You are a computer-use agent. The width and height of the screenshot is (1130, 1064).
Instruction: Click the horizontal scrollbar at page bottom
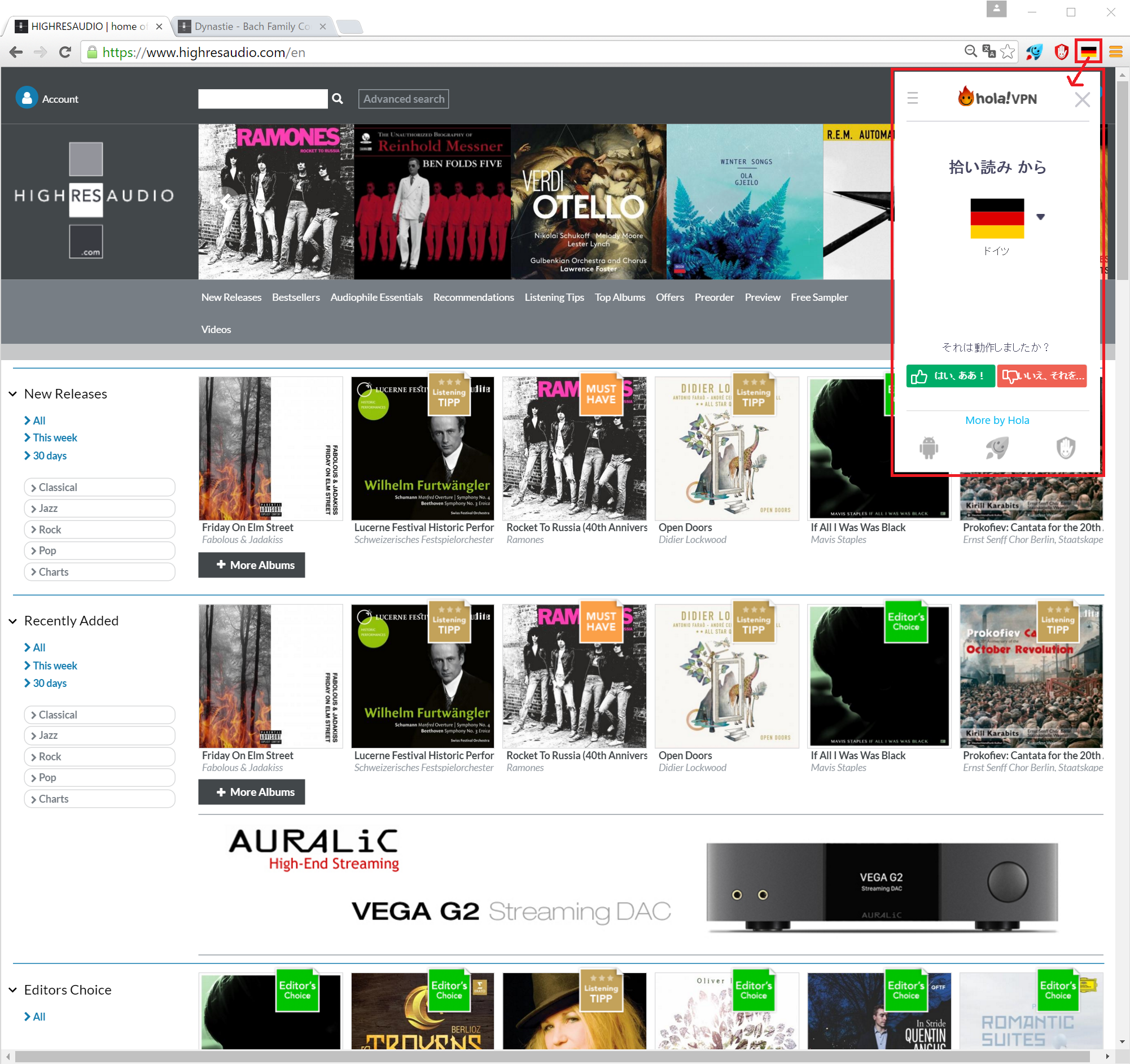point(551,1056)
